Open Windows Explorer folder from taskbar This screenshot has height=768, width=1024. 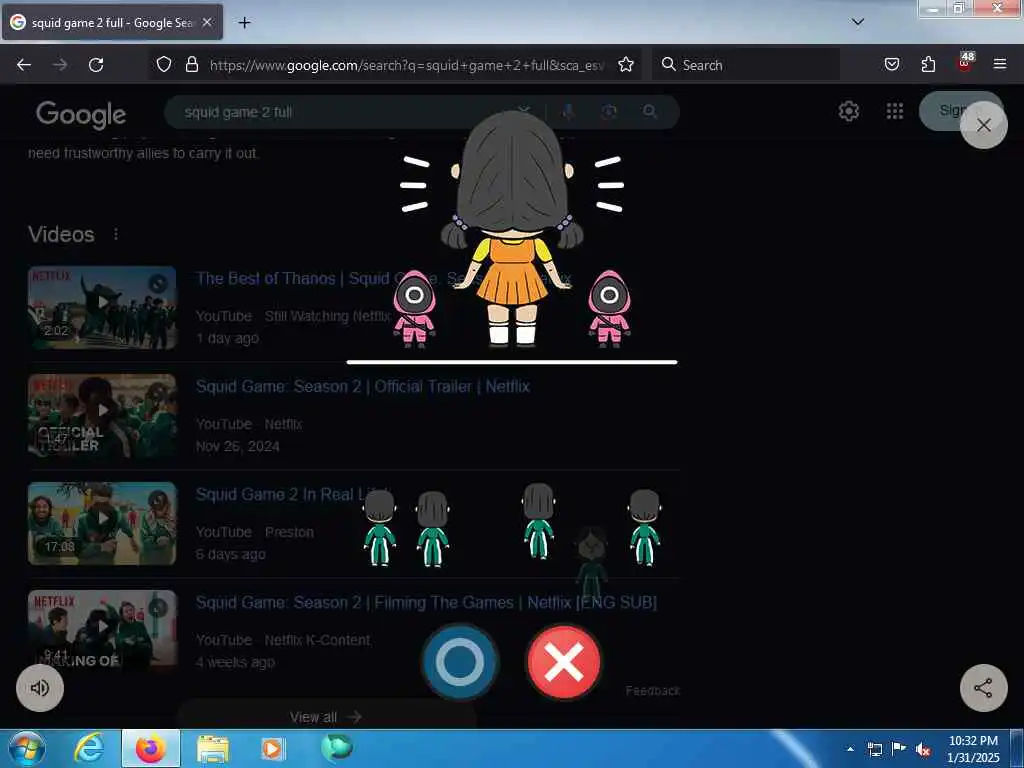[x=213, y=749]
